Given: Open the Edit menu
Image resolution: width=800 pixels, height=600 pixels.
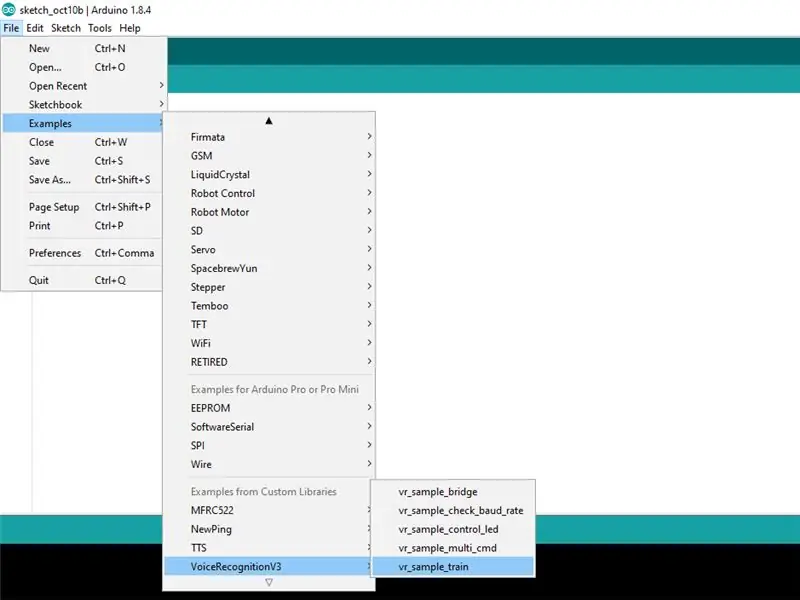Looking at the screenshot, I should pyautogui.click(x=35, y=28).
